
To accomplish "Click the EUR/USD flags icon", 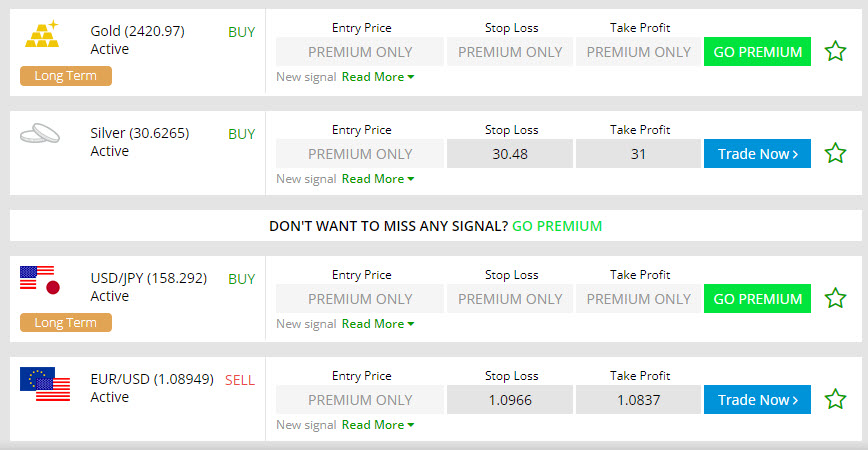I will pos(45,384).
